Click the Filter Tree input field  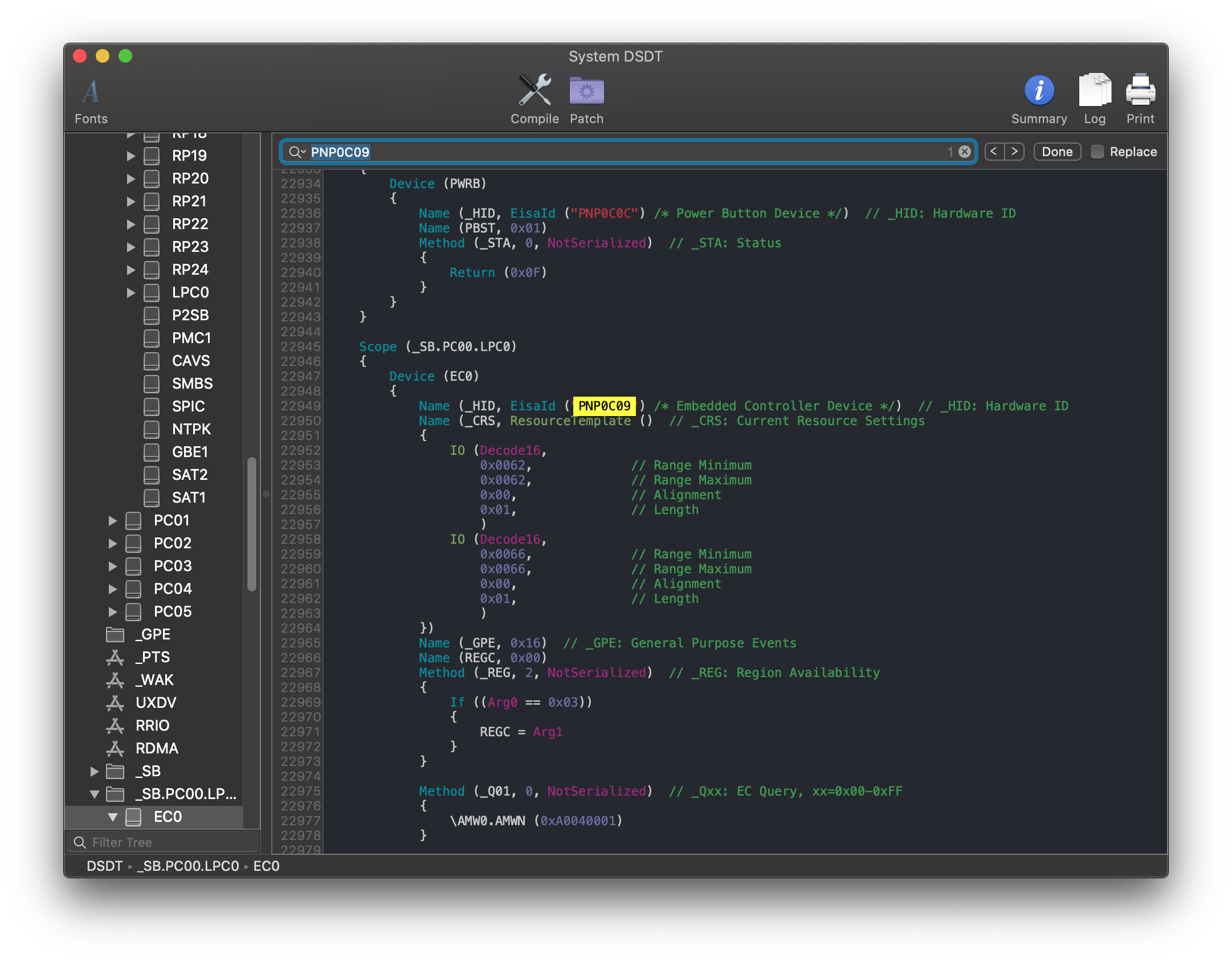coord(171,842)
